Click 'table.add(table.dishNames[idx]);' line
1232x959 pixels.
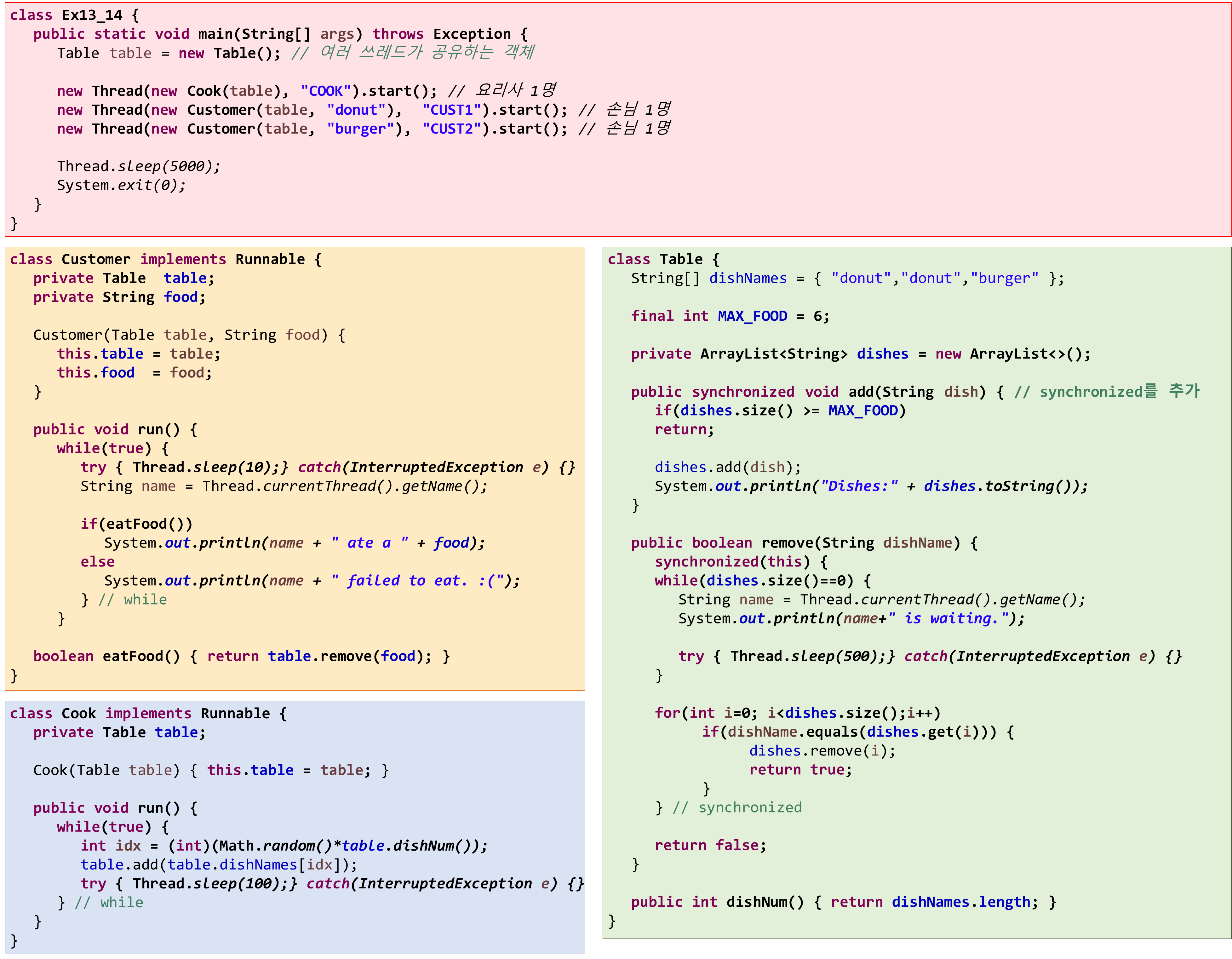coord(219,865)
